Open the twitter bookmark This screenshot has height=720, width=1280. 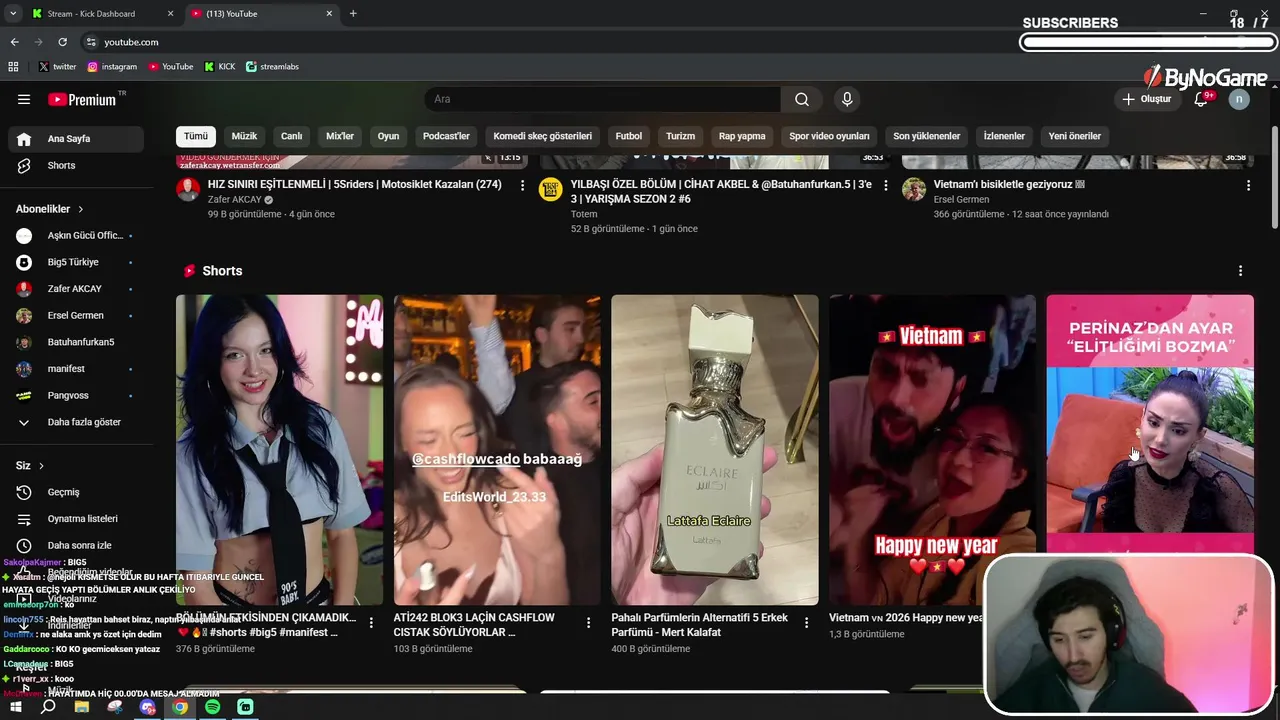57,67
